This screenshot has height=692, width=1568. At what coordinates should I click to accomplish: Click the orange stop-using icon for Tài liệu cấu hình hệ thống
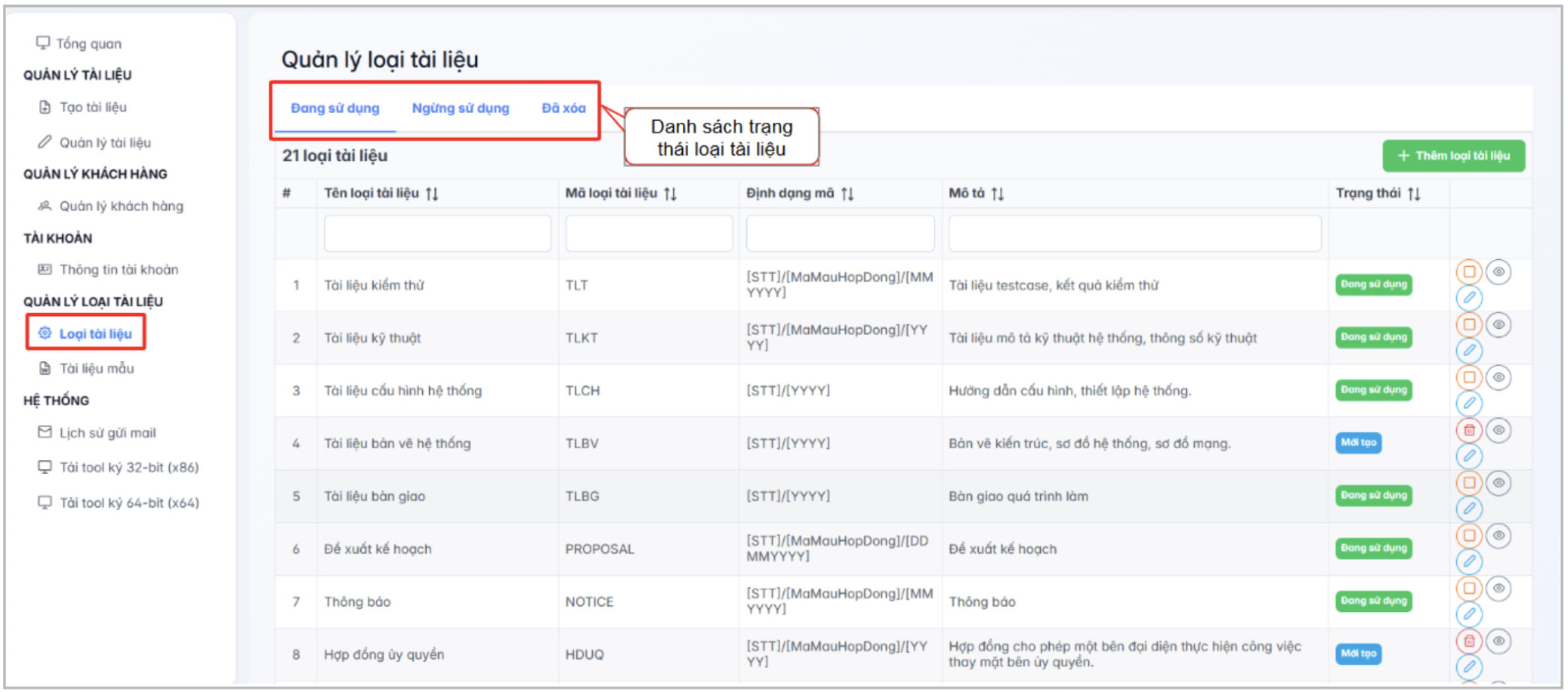1469,377
